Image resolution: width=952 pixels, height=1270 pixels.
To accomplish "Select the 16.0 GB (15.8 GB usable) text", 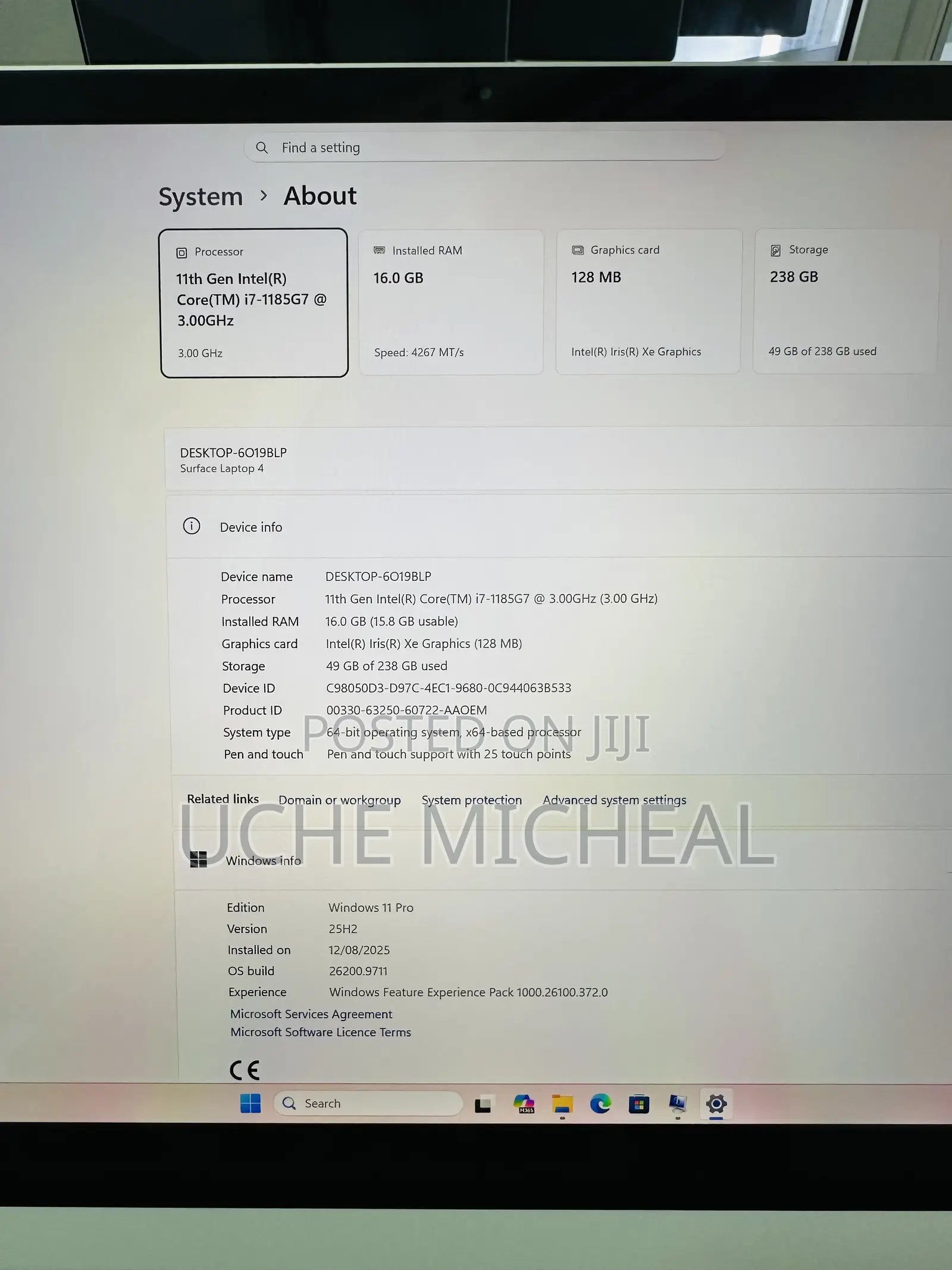I will pos(392,621).
